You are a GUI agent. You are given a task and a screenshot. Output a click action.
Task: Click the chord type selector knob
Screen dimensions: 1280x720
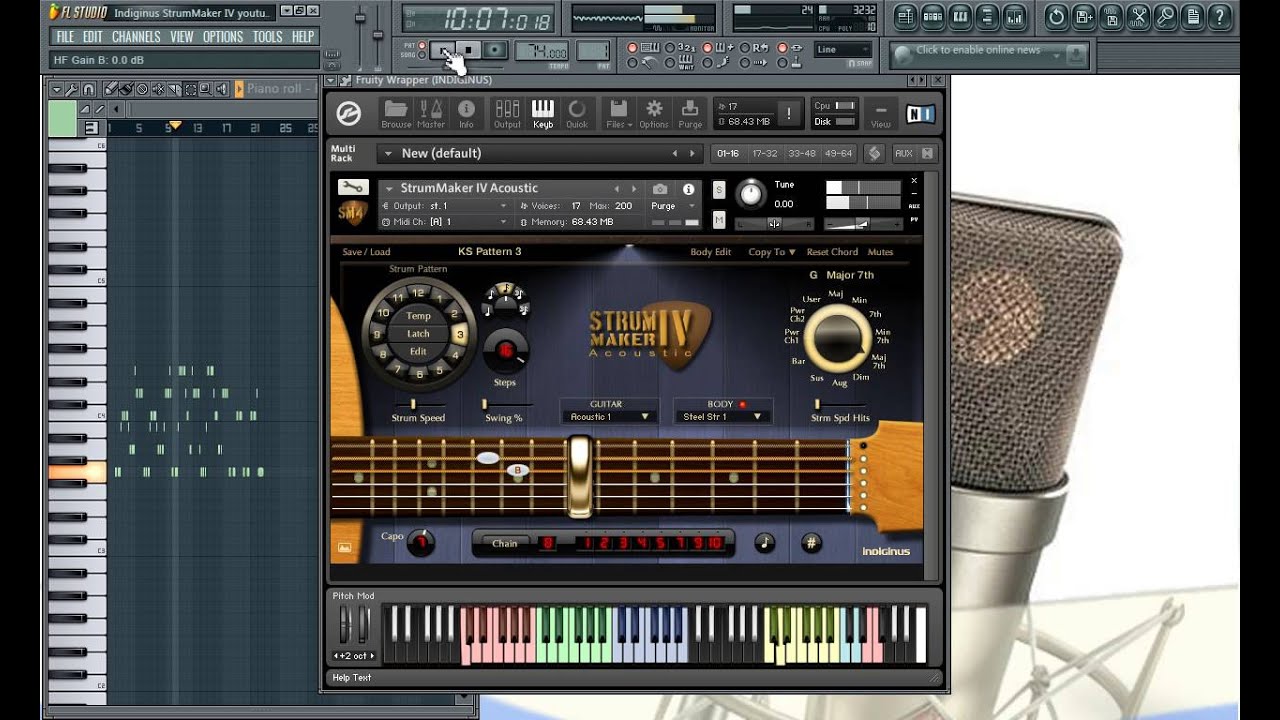pos(837,337)
